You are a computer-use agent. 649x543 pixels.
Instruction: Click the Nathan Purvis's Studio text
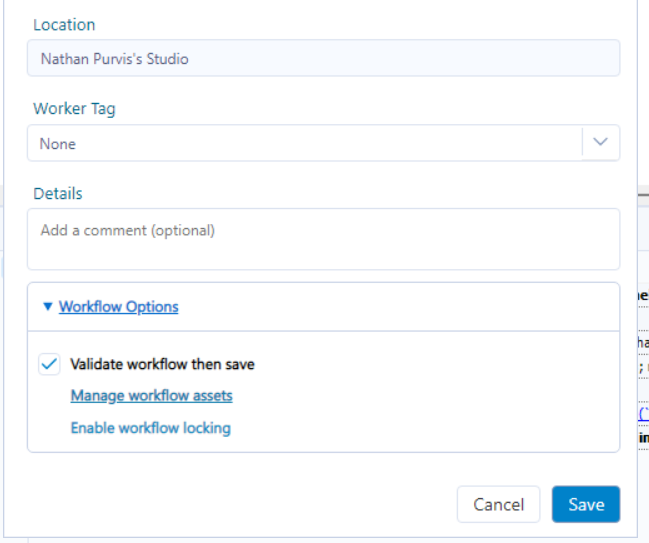coord(114,59)
